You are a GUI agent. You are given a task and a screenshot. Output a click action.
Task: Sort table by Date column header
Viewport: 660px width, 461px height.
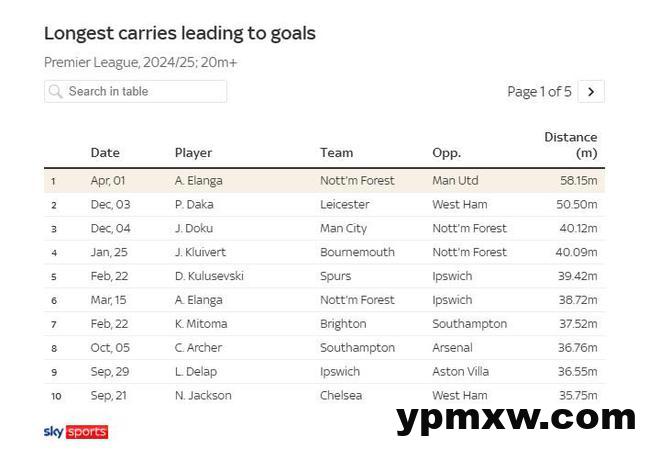point(105,152)
